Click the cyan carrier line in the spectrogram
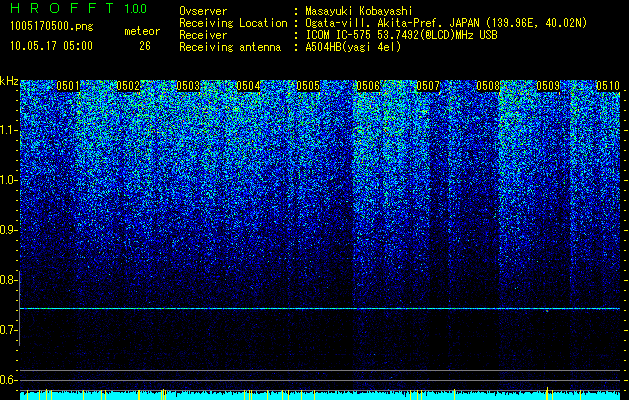 pyautogui.click(x=320, y=309)
